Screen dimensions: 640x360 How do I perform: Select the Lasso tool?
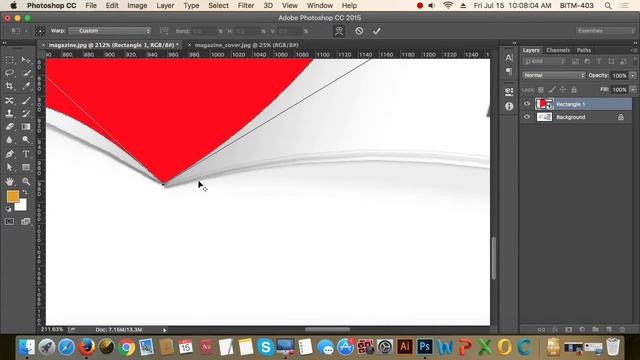click(9, 73)
